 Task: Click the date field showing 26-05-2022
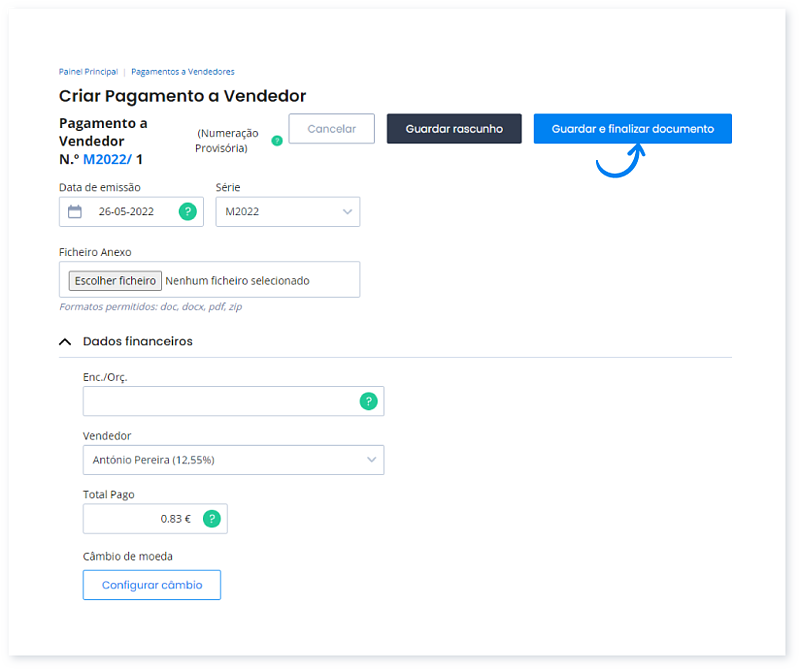pos(126,211)
